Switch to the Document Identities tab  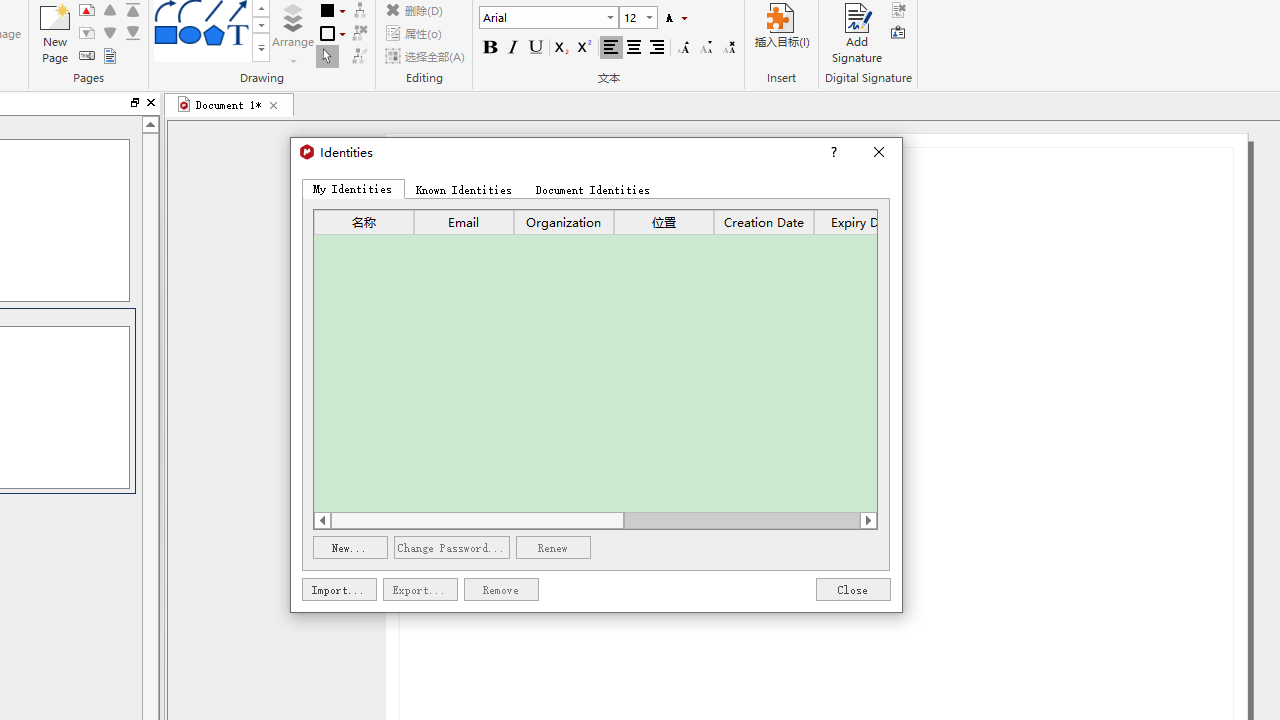(592, 190)
